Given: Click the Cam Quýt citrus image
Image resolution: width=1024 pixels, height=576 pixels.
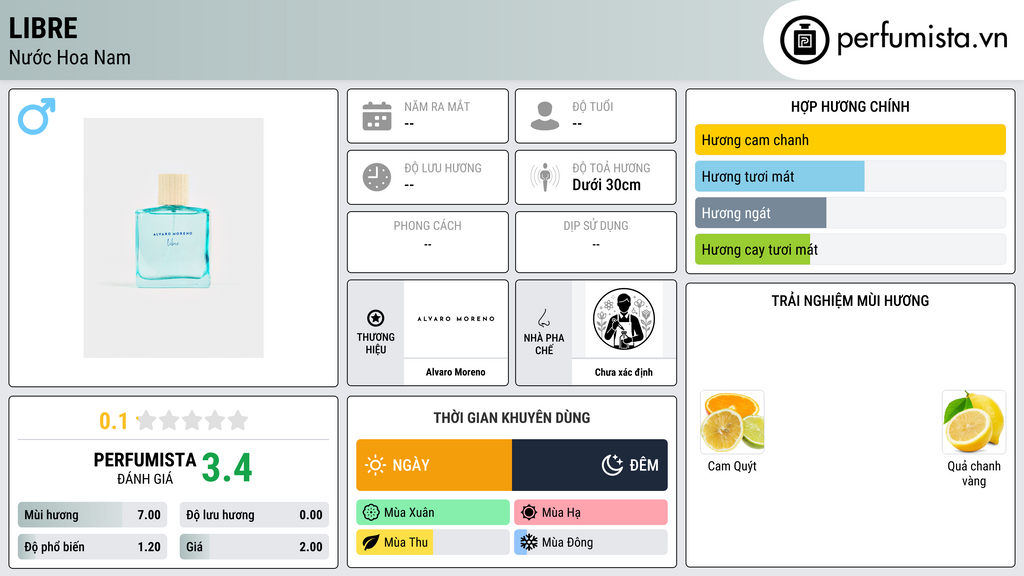Looking at the screenshot, I should [732, 422].
